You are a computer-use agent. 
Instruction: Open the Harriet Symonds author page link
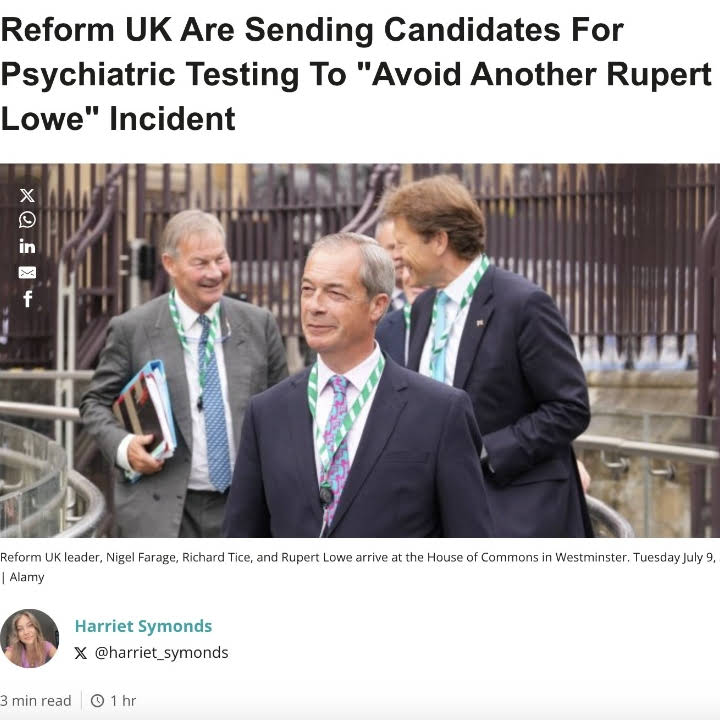143,626
